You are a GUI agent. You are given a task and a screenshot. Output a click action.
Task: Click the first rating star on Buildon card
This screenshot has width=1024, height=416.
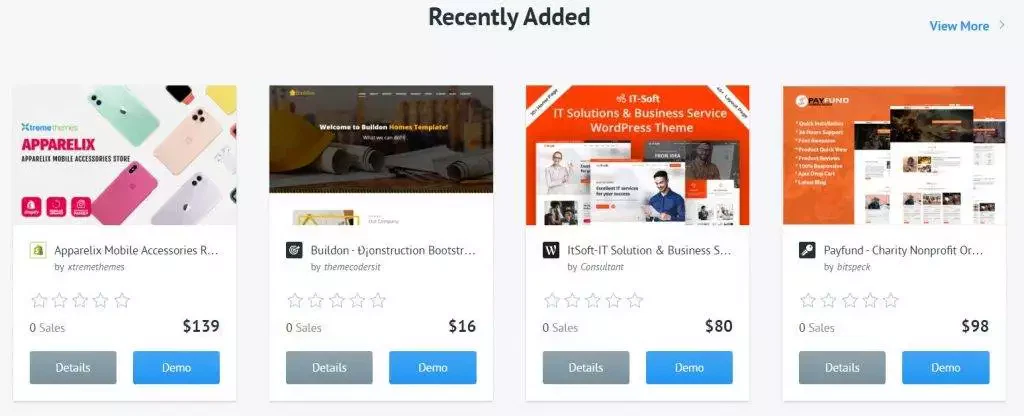pyautogui.click(x=295, y=300)
